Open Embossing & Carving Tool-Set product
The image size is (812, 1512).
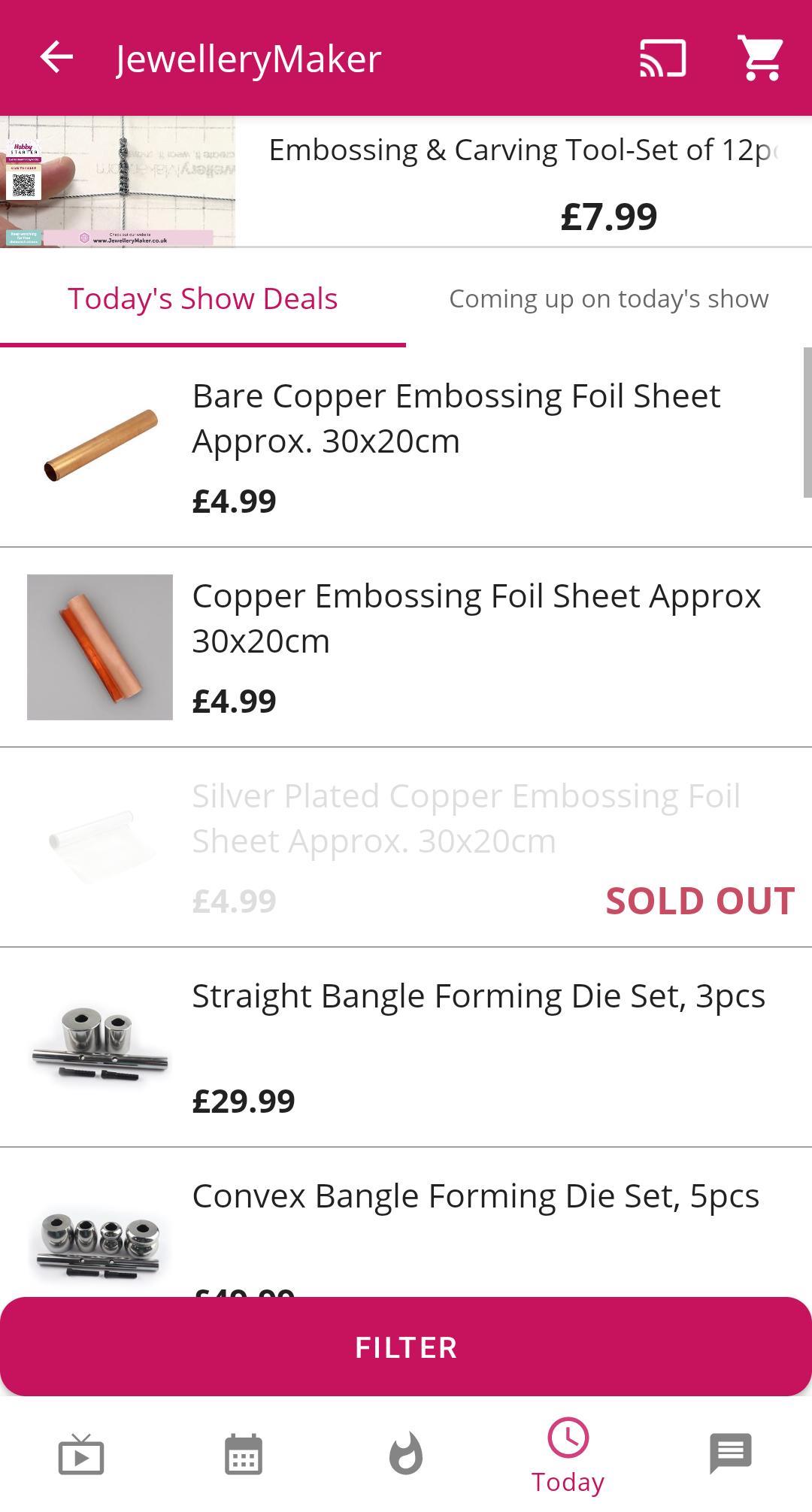click(x=523, y=181)
